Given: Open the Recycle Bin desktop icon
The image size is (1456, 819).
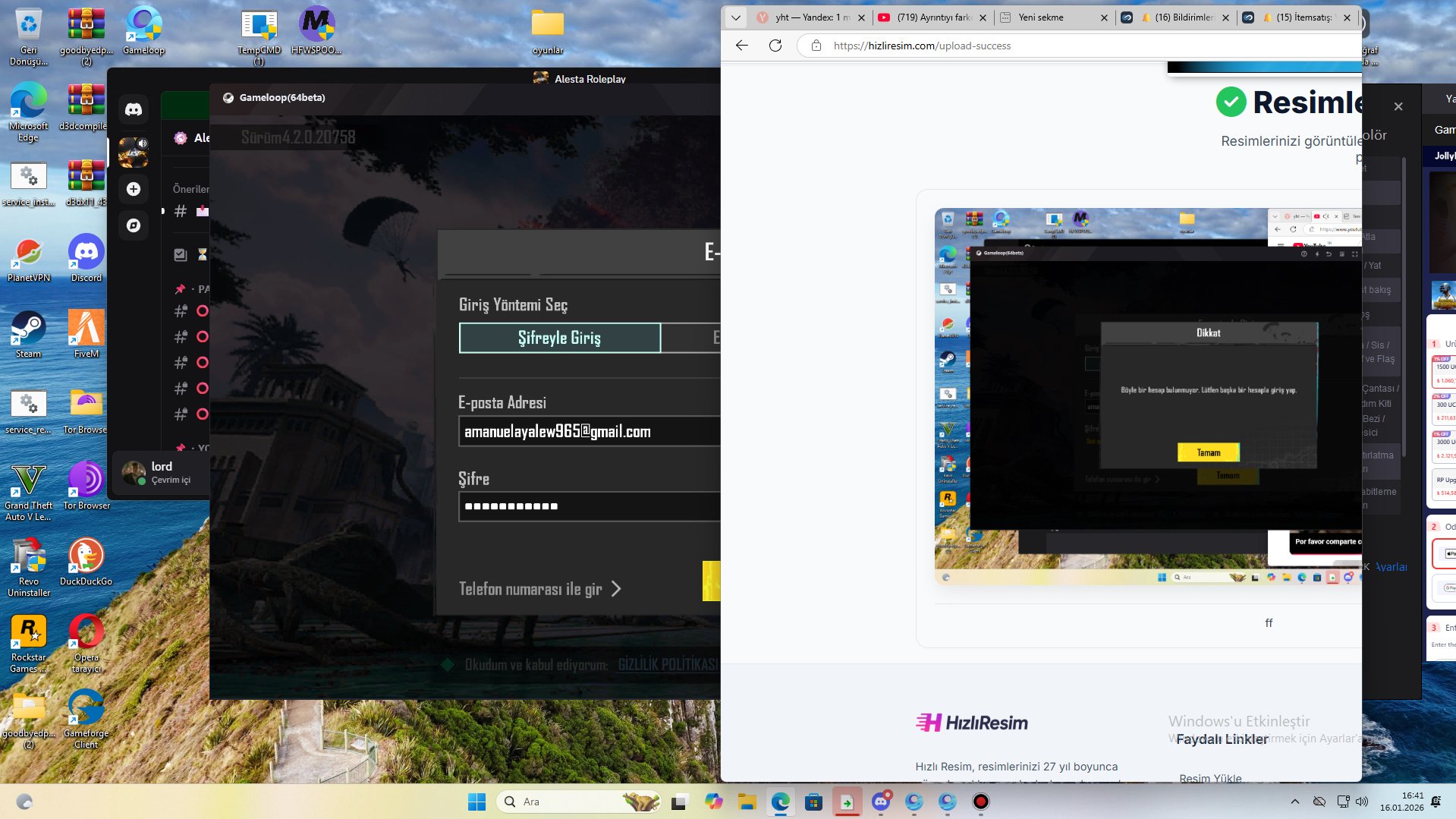Looking at the screenshot, I should [29, 36].
